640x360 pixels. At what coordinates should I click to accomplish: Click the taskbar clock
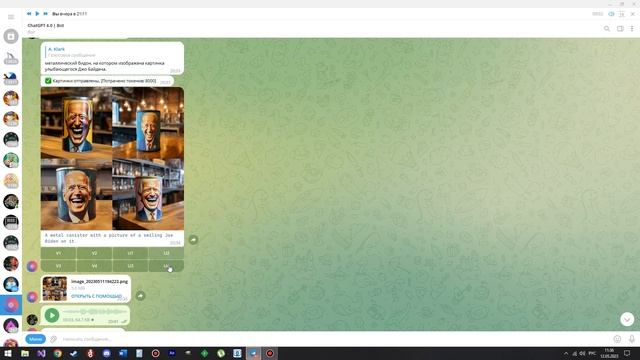[x=609, y=353]
